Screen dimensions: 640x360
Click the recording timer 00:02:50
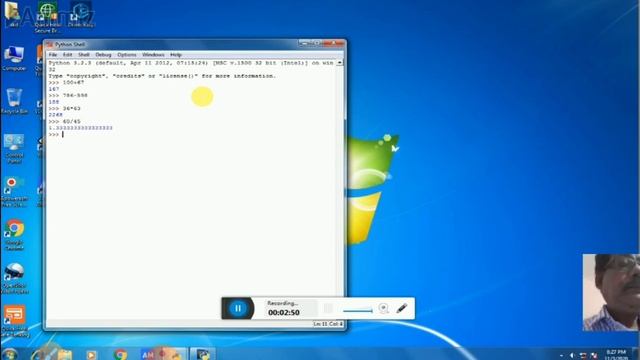[284, 312]
